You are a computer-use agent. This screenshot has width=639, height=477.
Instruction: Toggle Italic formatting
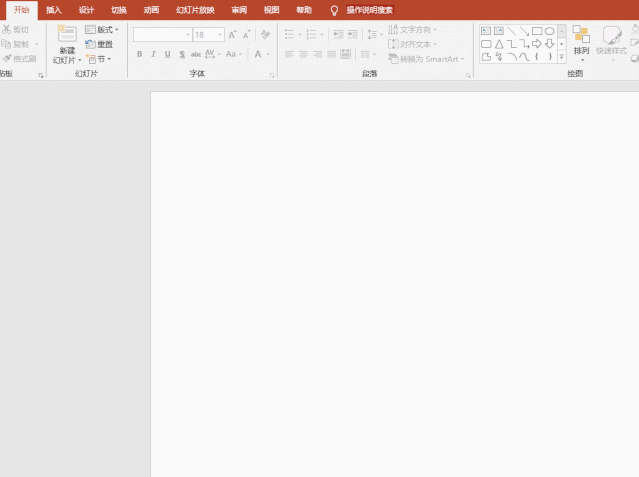[x=153, y=54]
